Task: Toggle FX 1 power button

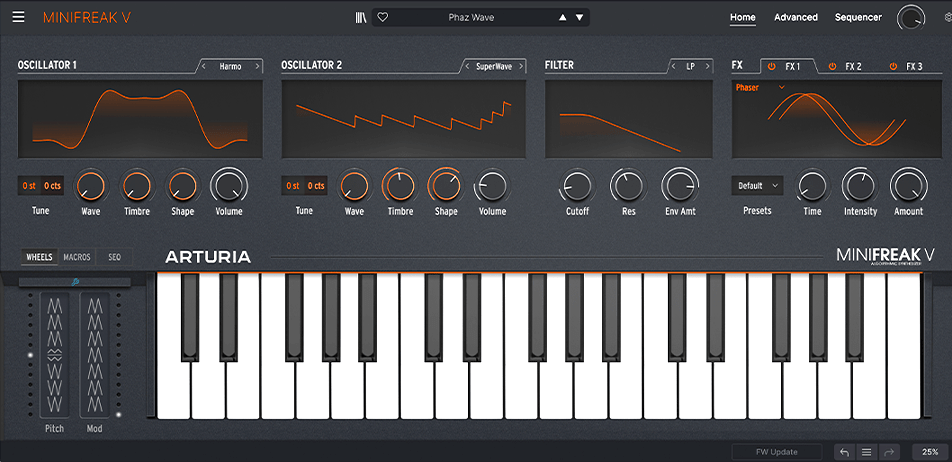Action: pyautogui.click(x=772, y=66)
